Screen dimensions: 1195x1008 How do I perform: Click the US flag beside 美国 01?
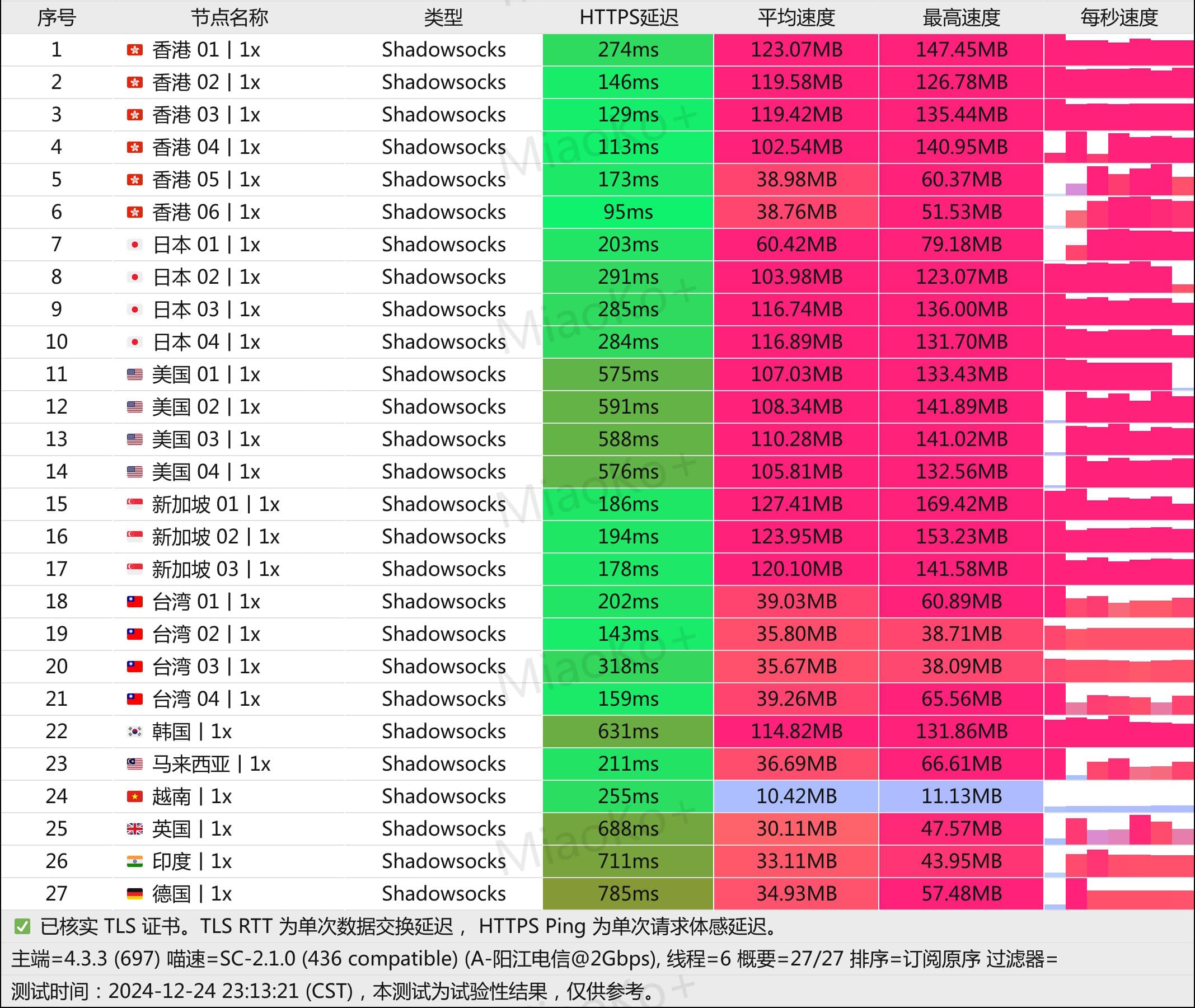(x=134, y=374)
